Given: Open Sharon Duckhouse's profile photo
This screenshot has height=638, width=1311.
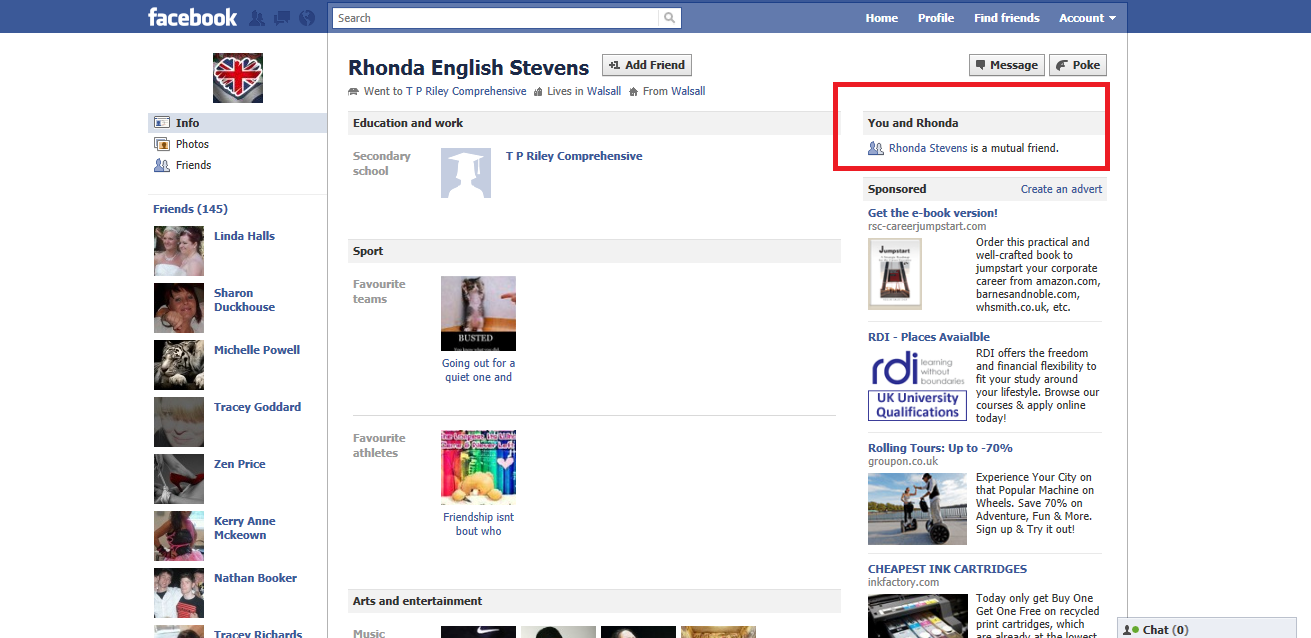Looking at the screenshot, I should (x=179, y=308).
